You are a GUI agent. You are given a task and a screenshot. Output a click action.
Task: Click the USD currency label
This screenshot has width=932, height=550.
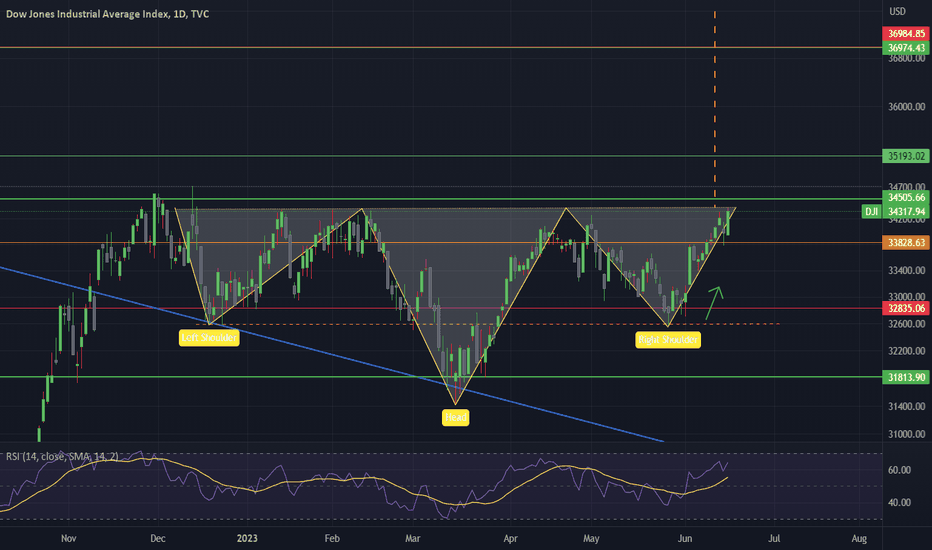coord(897,11)
